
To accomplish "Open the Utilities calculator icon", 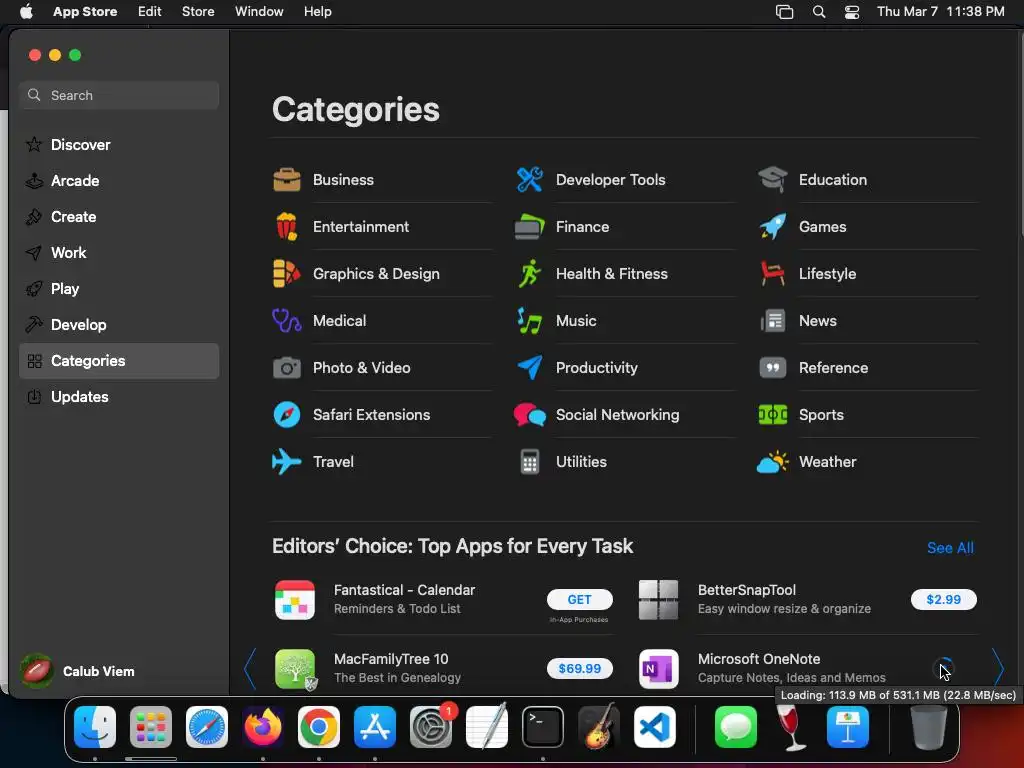I will (530, 462).
